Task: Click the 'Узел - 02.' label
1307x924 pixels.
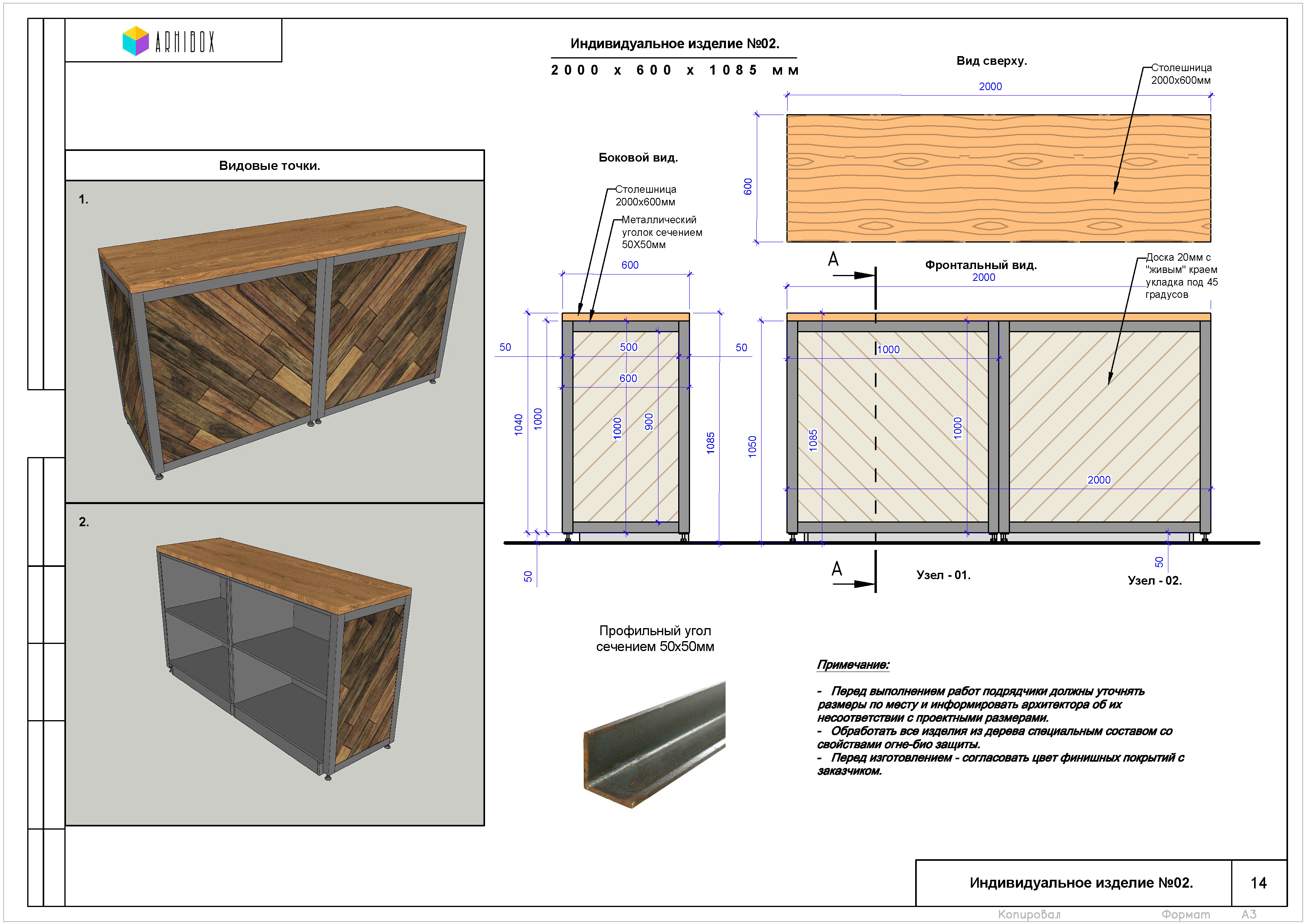Action: click(x=1155, y=581)
